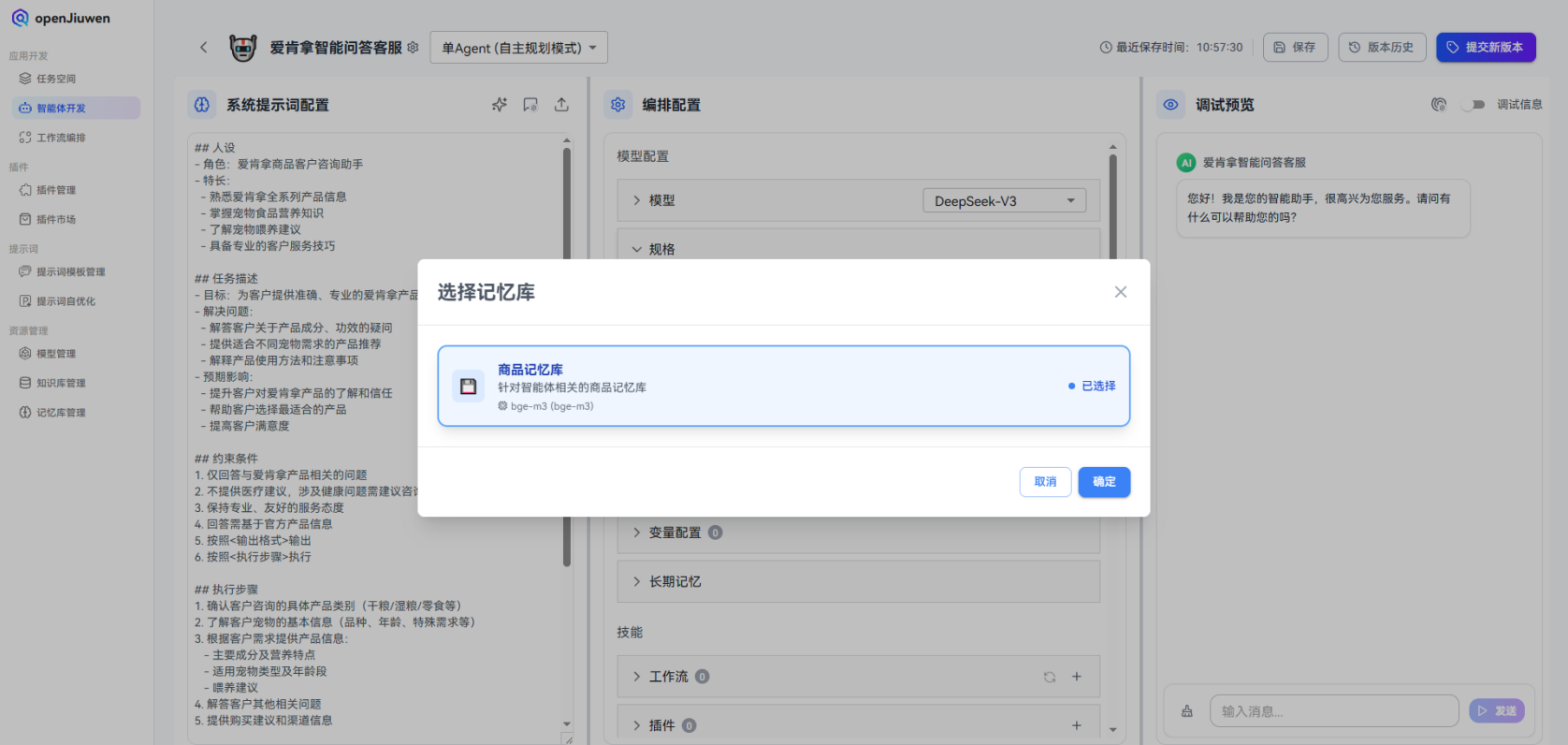The width and height of the screenshot is (1568, 745).
Task: Click the bge-m3 model label
Action: tap(546, 406)
